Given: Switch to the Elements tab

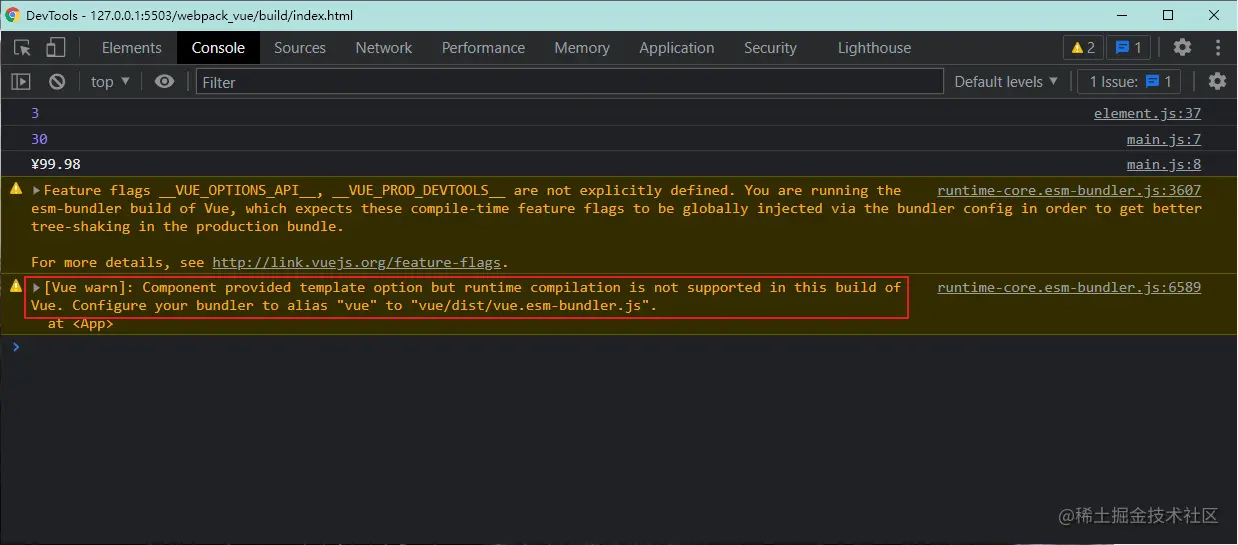Looking at the screenshot, I should [x=131, y=48].
